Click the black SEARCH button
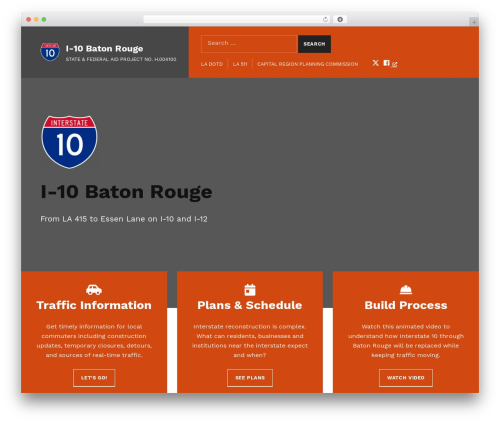The width and height of the screenshot is (500, 423). [314, 44]
